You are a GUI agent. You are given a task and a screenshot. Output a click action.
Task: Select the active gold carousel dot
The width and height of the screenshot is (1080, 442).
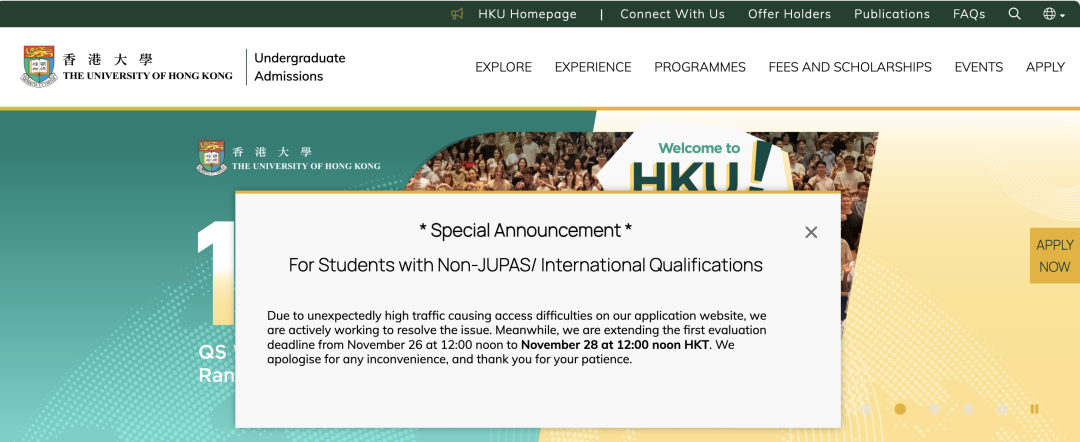tap(900, 409)
